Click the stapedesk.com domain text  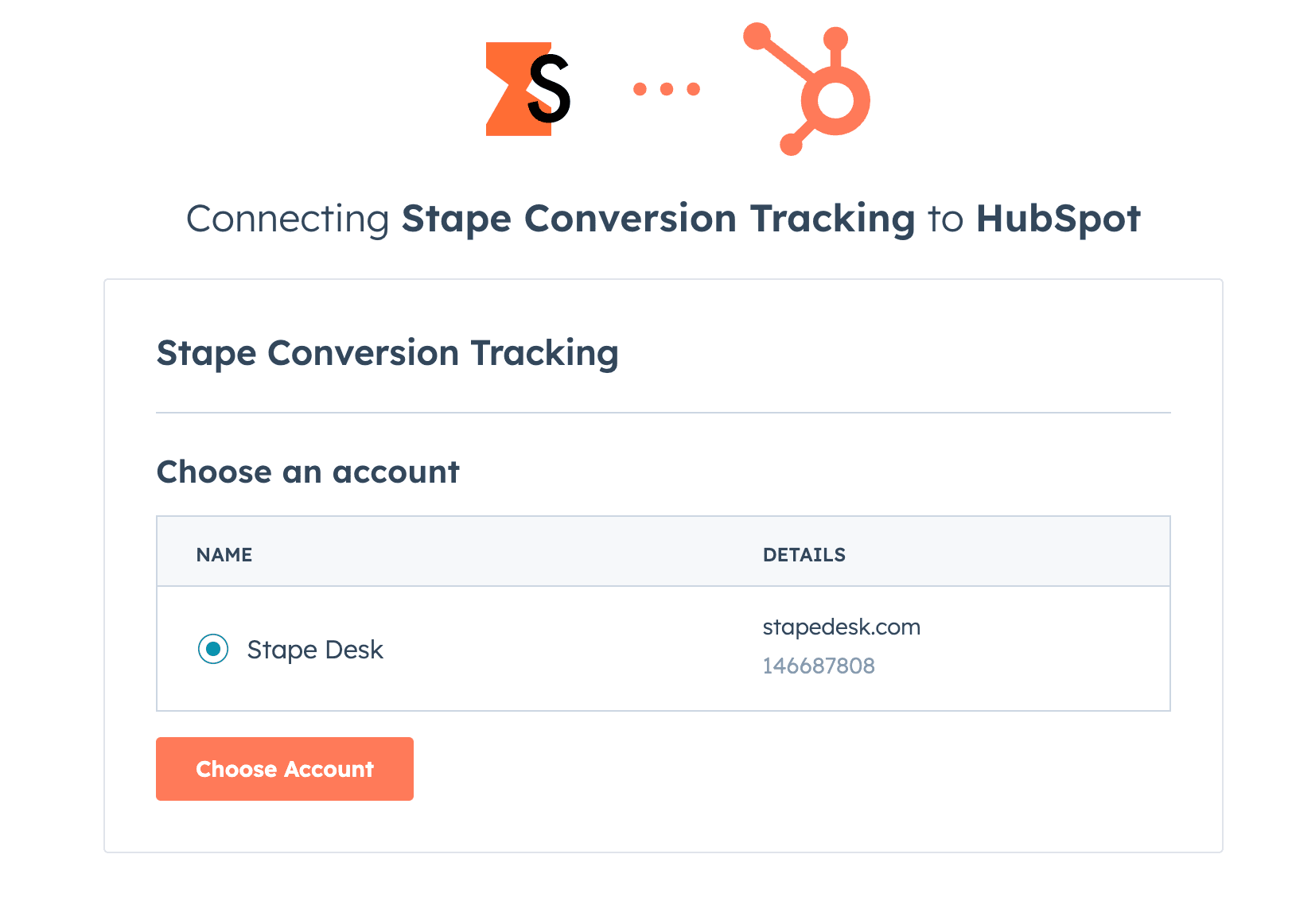tap(842, 627)
